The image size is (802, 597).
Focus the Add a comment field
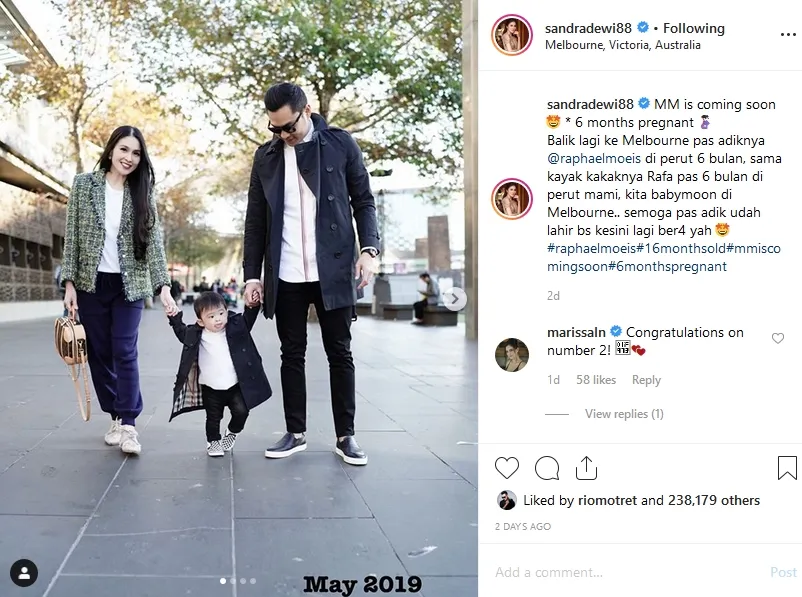pyautogui.click(x=629, y=572)
